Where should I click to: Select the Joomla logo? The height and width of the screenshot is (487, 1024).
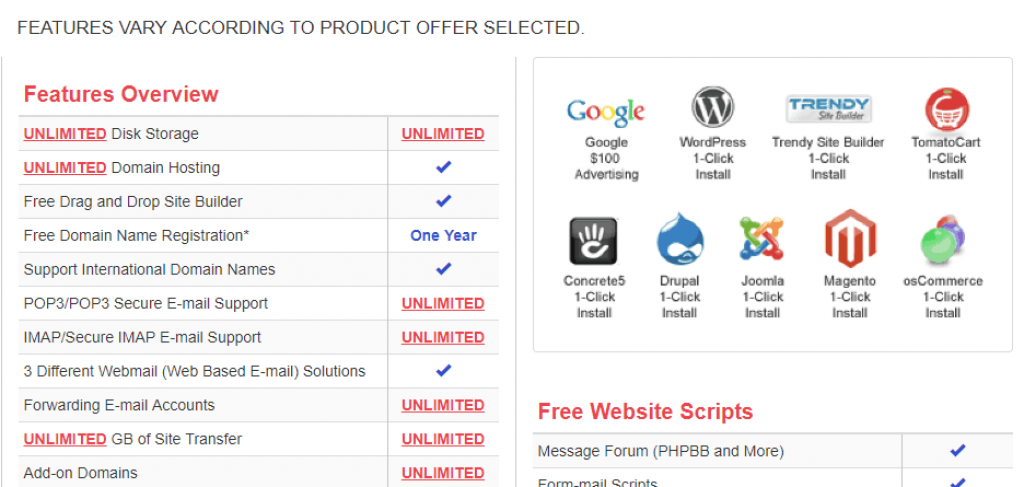point(762,238)
